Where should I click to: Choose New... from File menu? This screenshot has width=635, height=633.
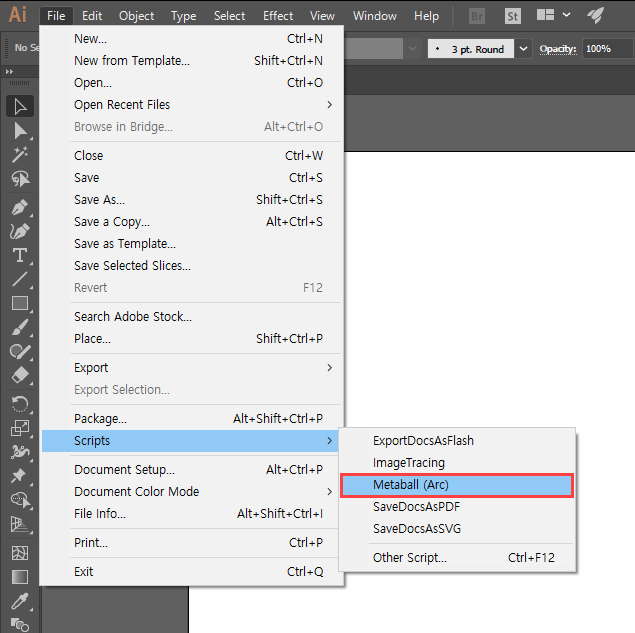pyautogui.click(x=191, y=39)
